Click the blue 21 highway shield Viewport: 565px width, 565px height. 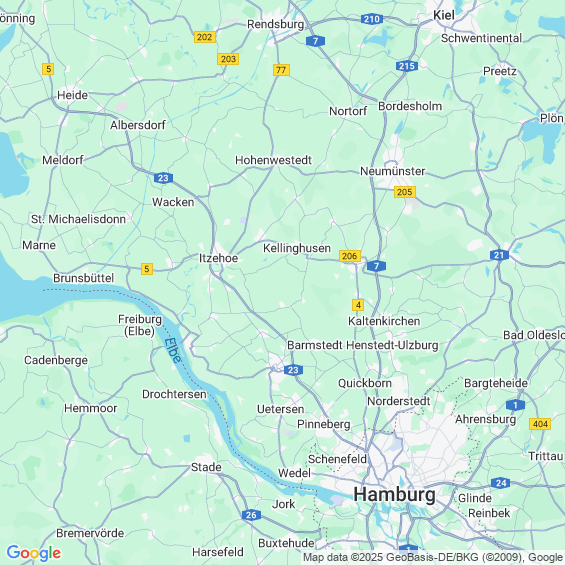point(499,255)
